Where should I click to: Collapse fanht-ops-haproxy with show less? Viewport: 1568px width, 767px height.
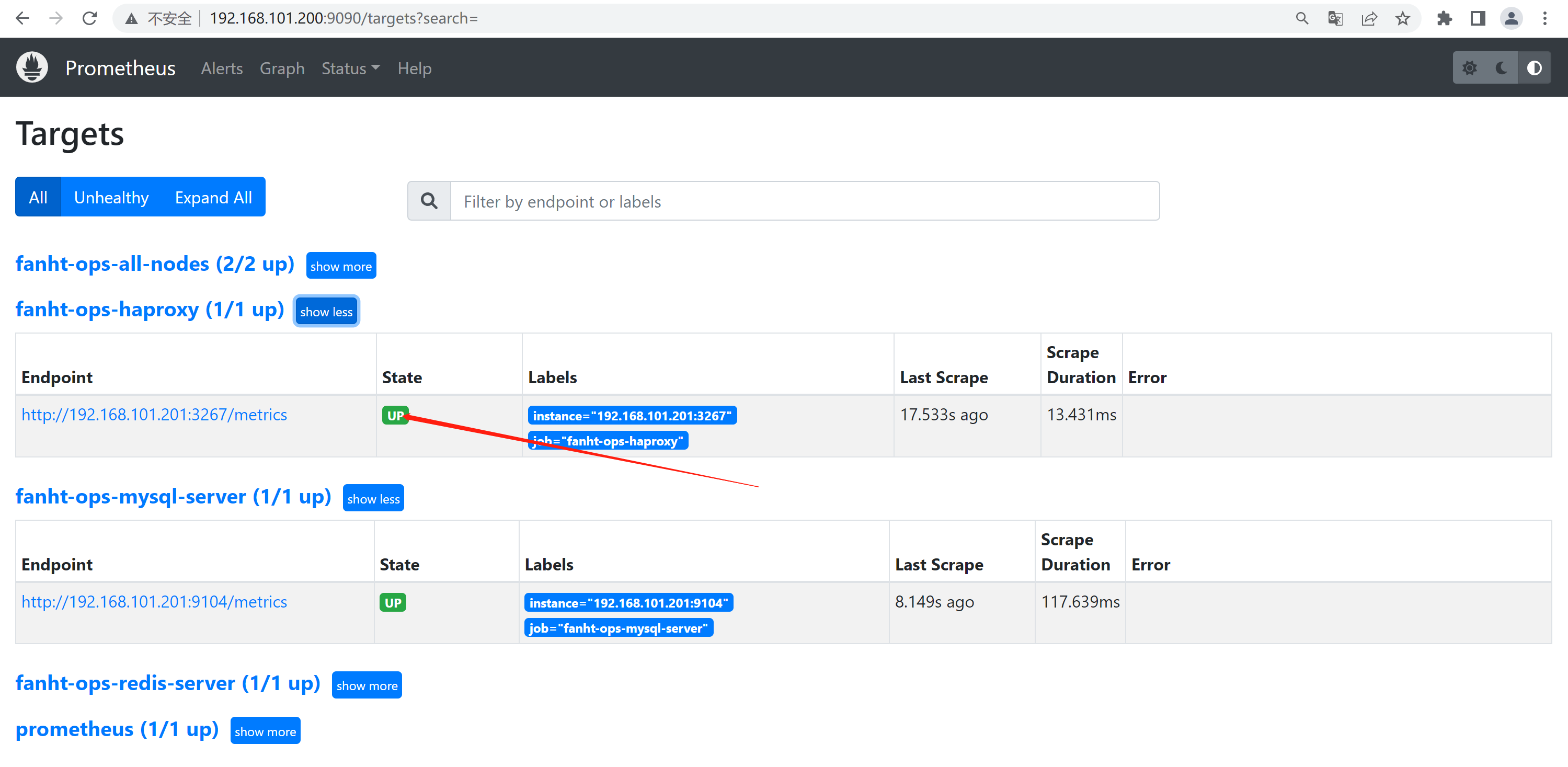[x=326, y=312]
